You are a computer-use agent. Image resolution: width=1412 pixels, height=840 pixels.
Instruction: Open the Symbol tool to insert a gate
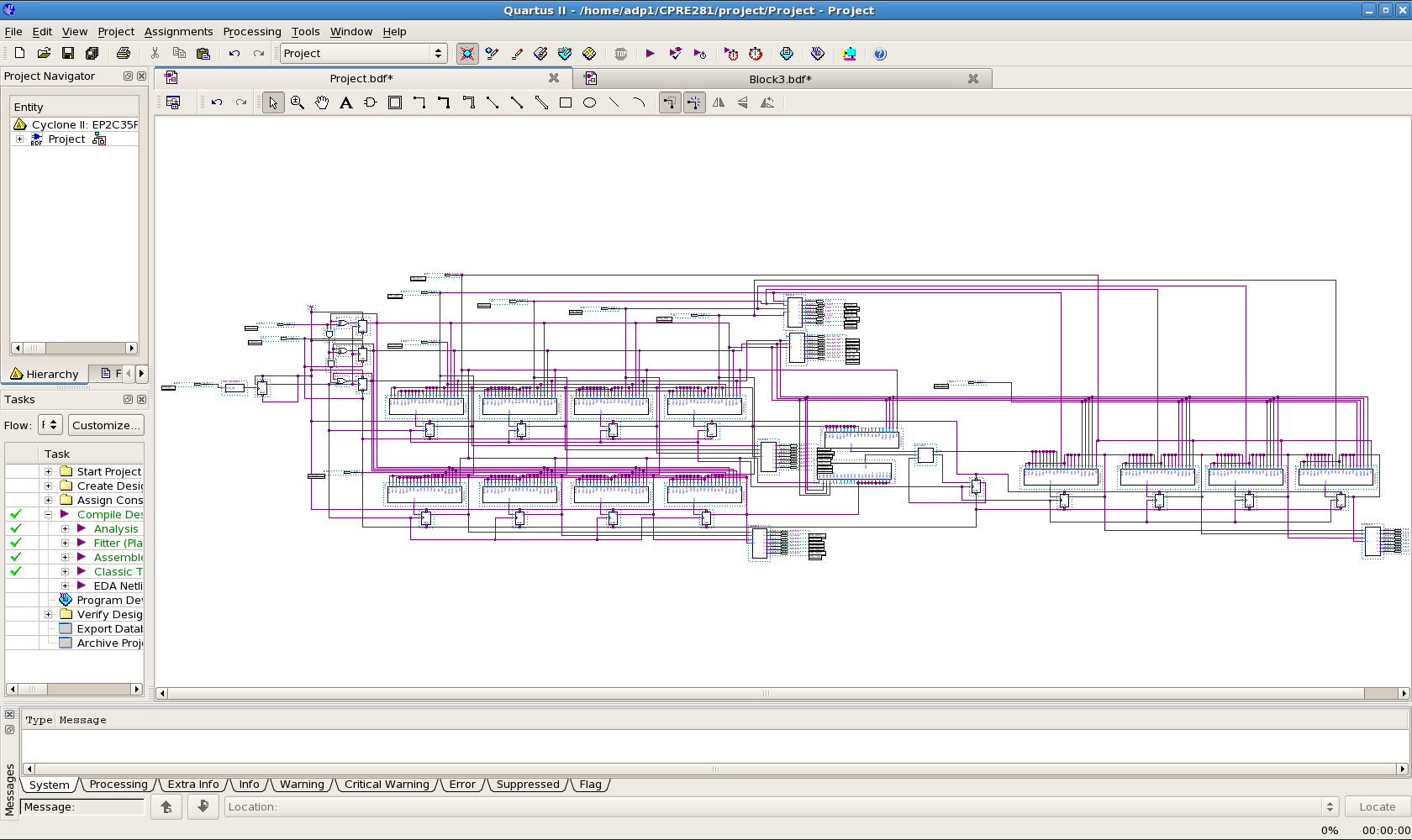point(370,102)
